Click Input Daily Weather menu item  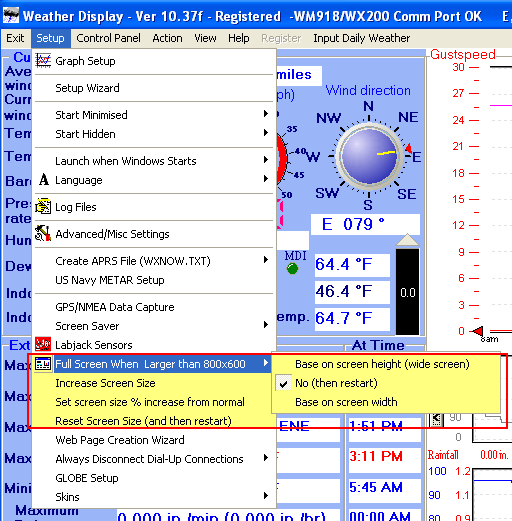click(362, 38)
